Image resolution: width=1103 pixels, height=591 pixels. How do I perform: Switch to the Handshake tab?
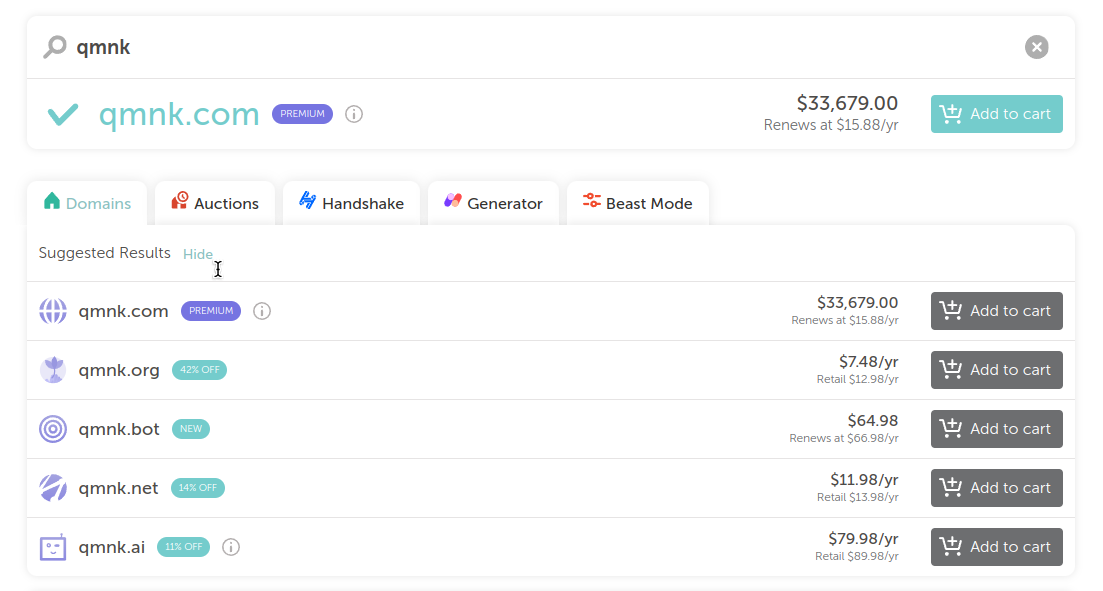click(351, 203)
